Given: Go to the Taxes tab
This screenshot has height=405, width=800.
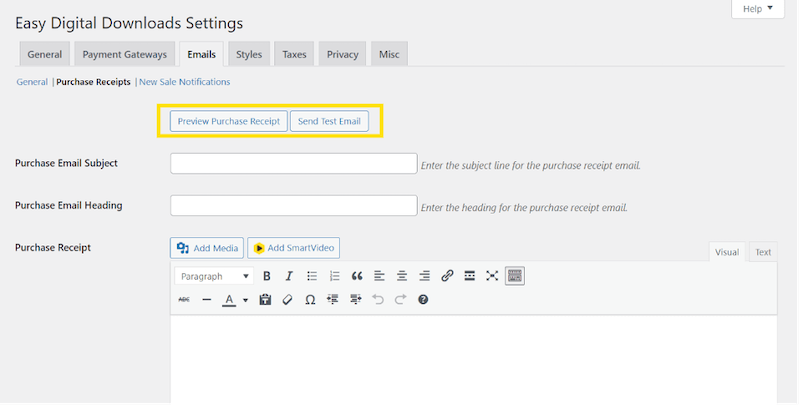Looking at the screenshot, I should click(294, 54).
